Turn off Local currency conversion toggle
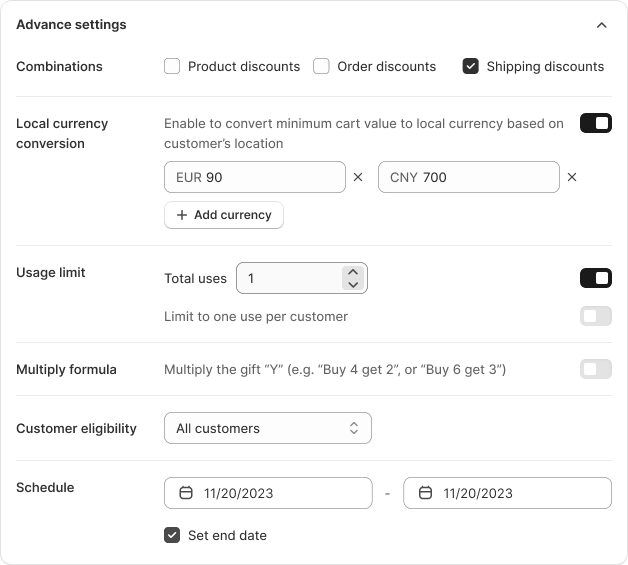Screen dimensions: 628x565 coord(595,124)
